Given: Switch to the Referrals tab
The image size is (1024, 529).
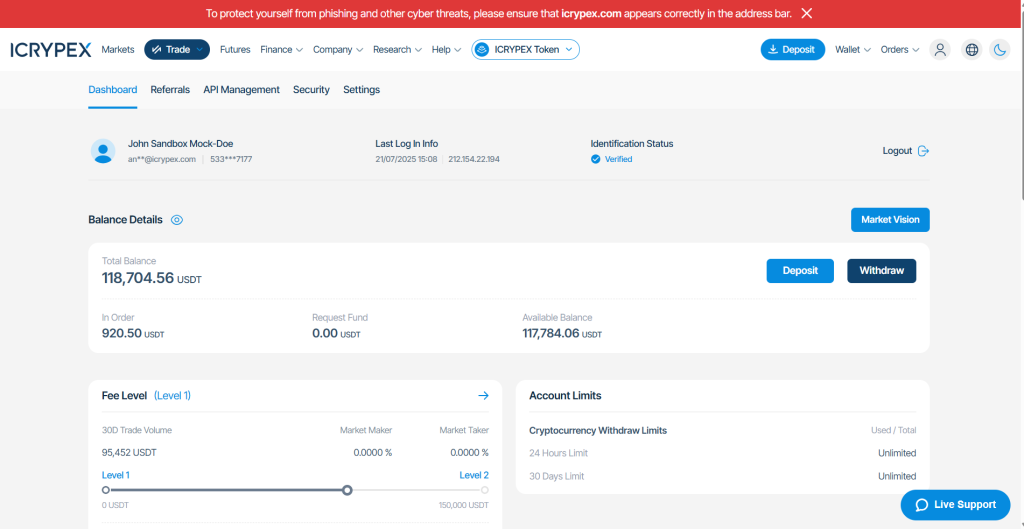Looking at the screenshot, I should pos(170,90).
